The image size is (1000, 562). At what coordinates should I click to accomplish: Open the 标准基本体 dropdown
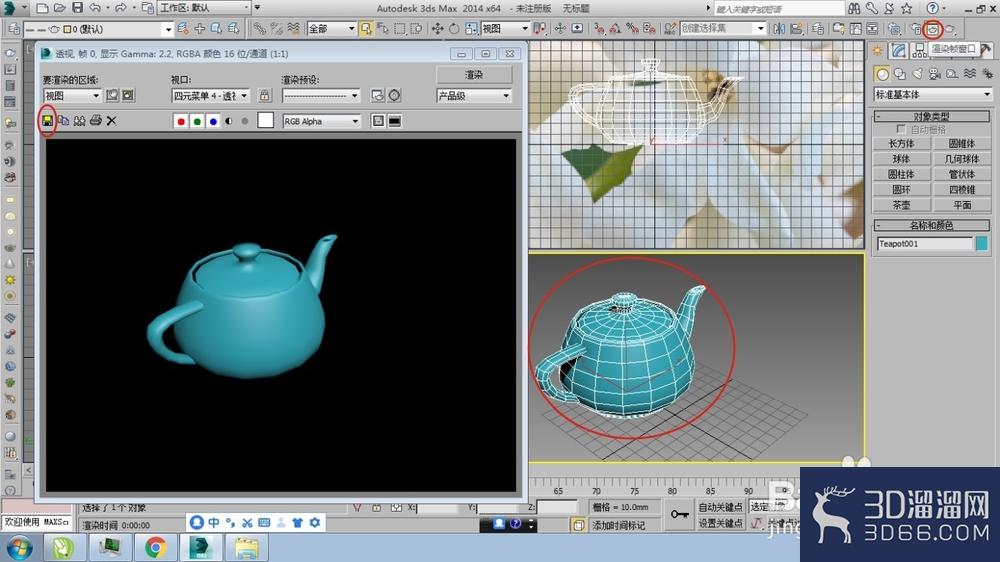coord(932,94)
